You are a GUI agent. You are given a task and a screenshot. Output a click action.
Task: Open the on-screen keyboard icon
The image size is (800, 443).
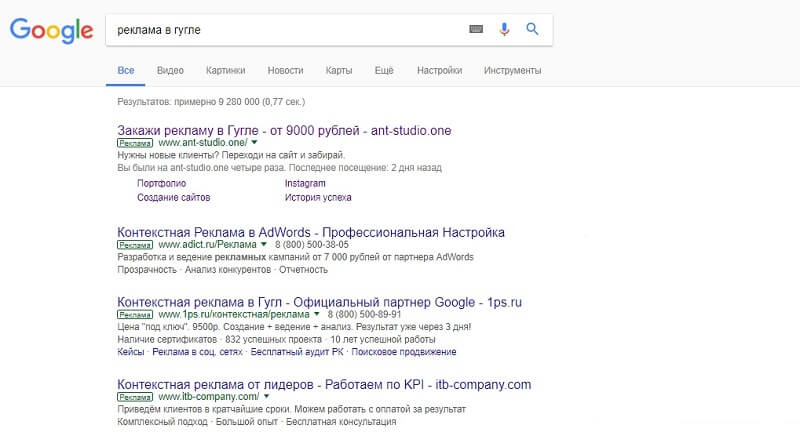pos(477,30)
